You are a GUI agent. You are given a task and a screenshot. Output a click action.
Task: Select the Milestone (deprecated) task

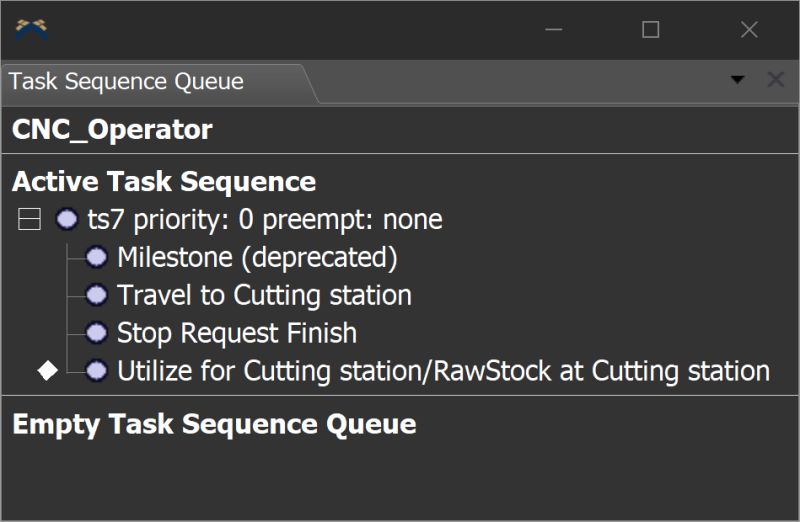tap(257, 258)
